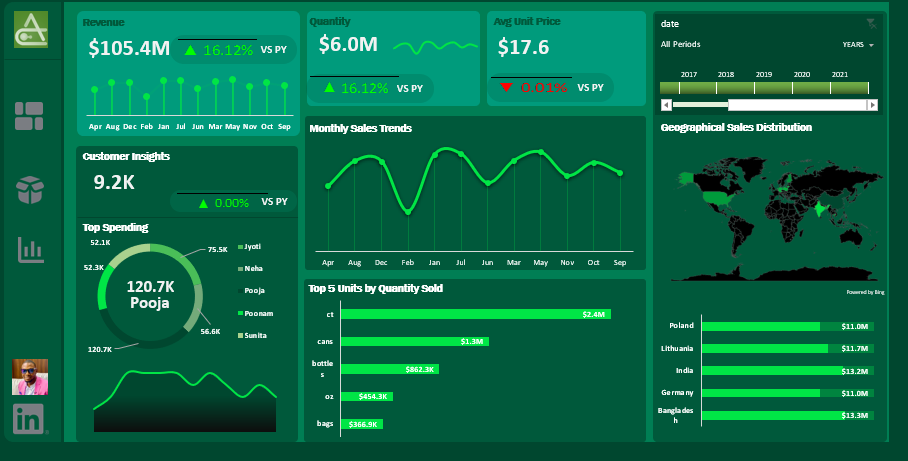Click the Powered by Bing label
The width and height of the screenshot is (908, 461).
click(865, 292)
